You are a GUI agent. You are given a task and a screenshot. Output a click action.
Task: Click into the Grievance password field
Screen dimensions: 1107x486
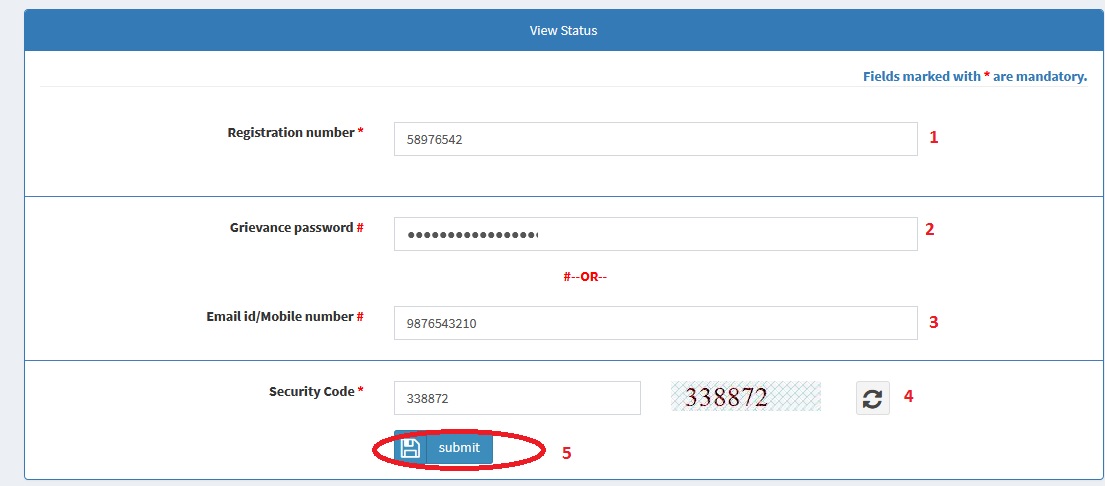click(x=655, y=234)
